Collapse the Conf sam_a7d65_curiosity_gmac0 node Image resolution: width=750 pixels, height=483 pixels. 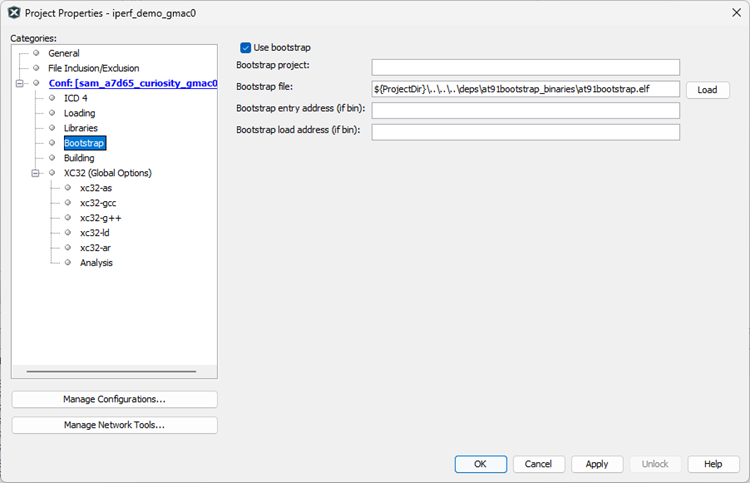point(20,83)
